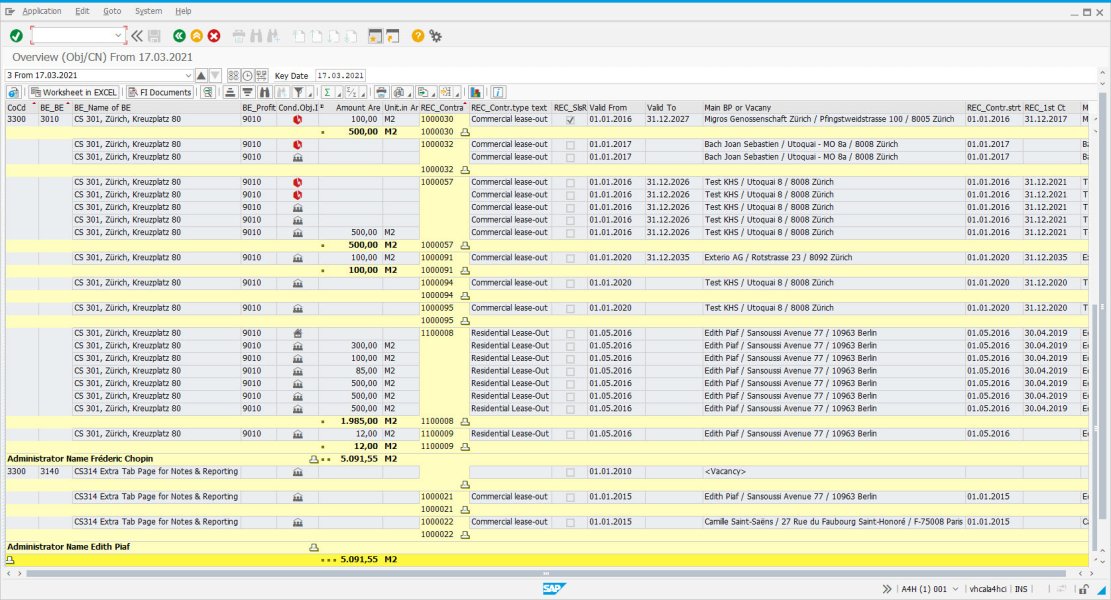
Task: Click the red Cancel icon
Action: click(x=214, y=35)
